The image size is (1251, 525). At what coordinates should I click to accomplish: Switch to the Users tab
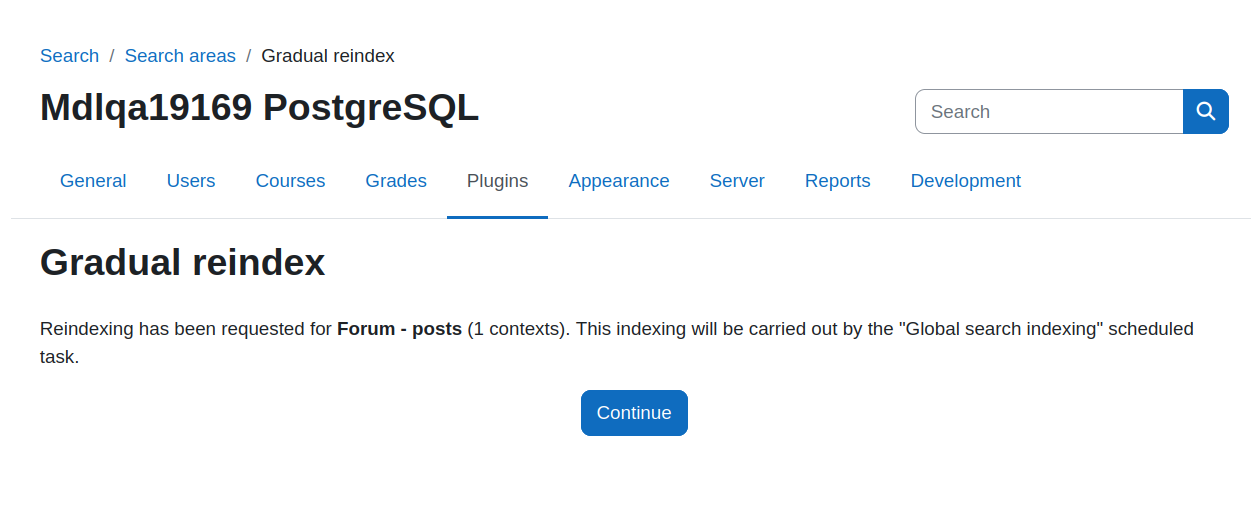191,181
